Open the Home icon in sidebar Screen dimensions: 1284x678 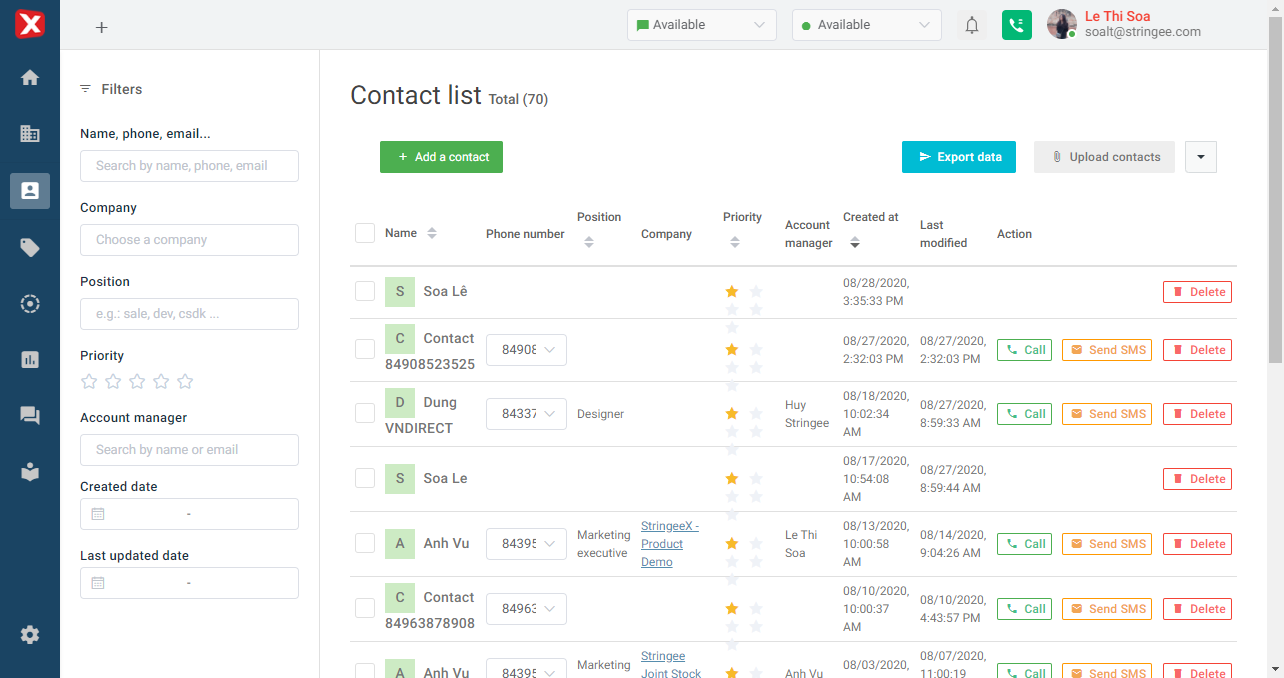(30, 78)
